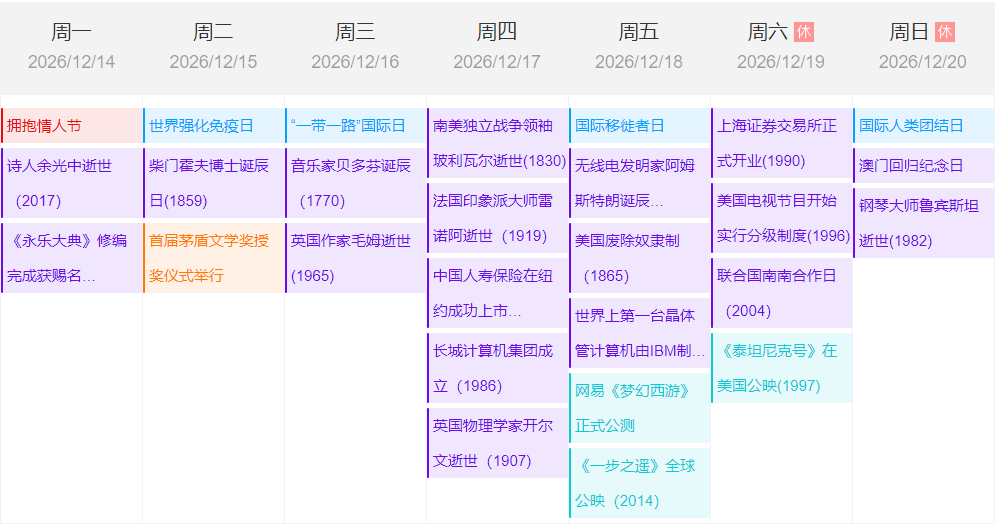Select 长城计算机集团成立 (1986) event
The height and width of the screenshot is (524, 999).
498,368
